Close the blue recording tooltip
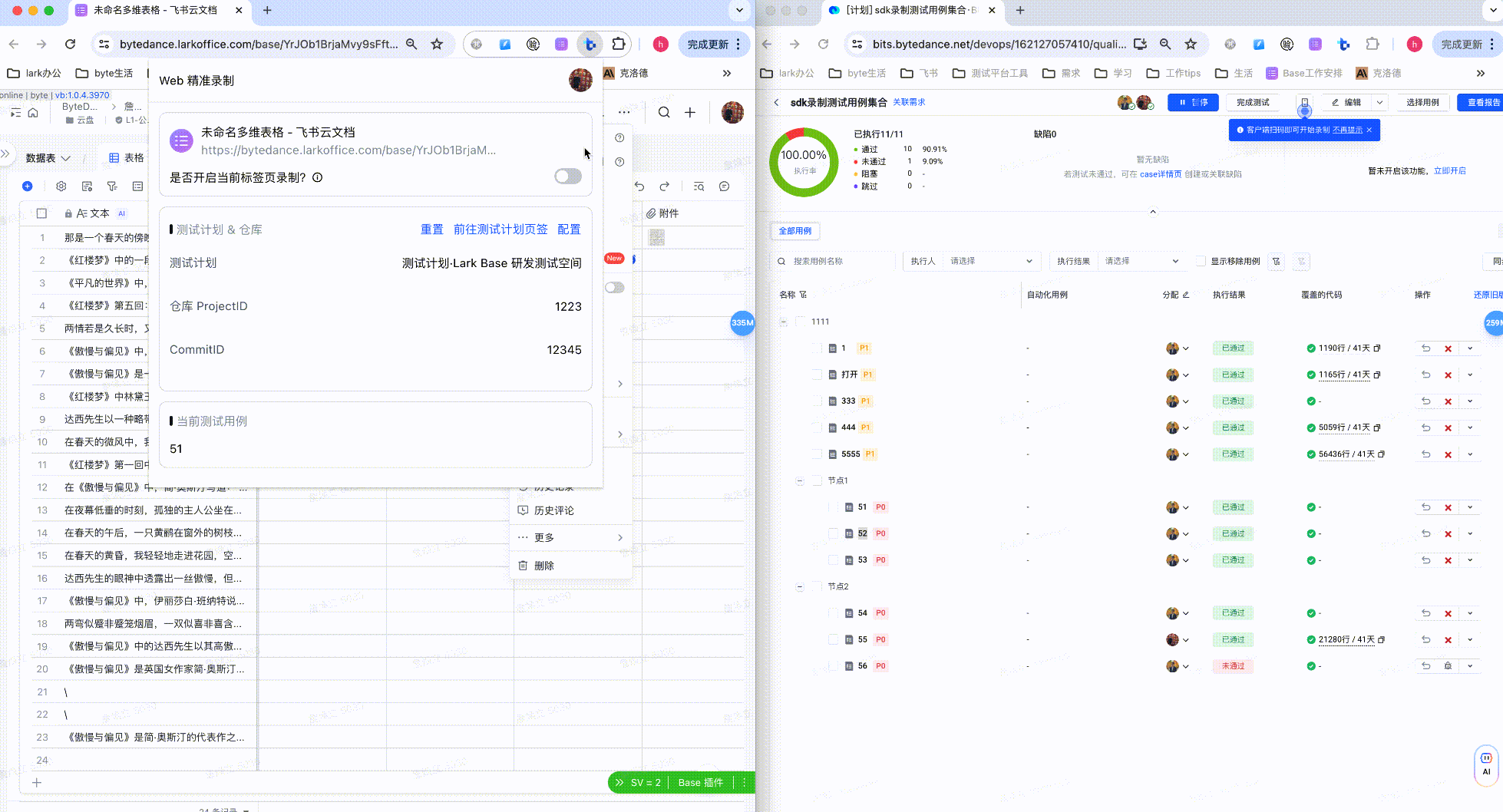This screenshot has width=1503, height=812. tap(1369, 130)
